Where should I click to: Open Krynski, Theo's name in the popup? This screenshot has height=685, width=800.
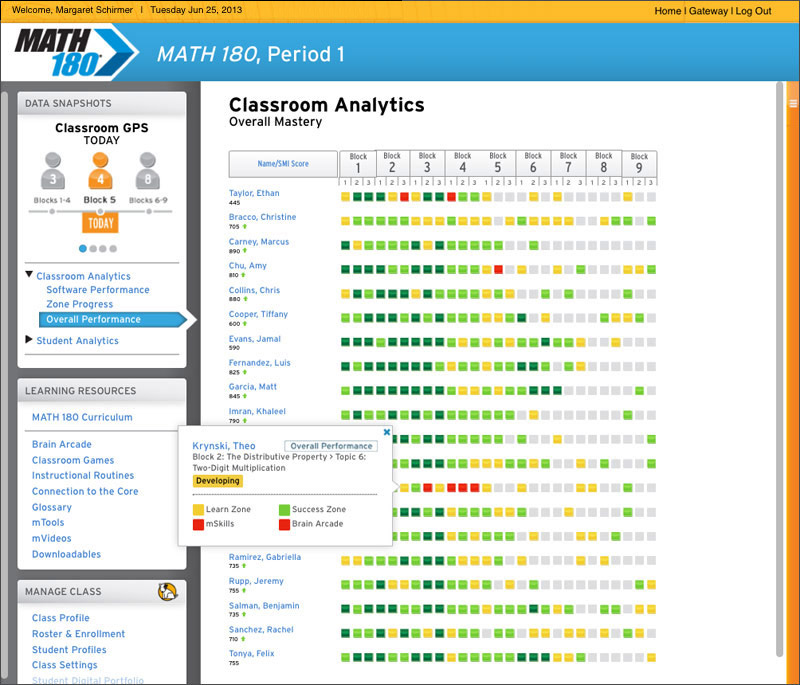click(x=223, y=446)
